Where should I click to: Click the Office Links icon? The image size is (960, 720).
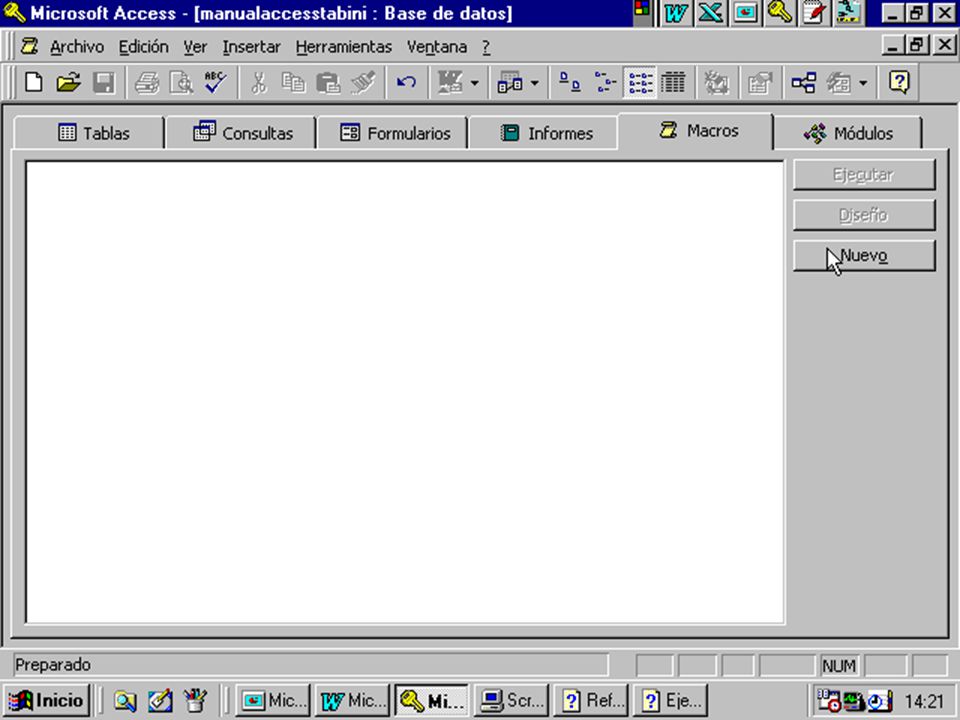click(450, 82)
